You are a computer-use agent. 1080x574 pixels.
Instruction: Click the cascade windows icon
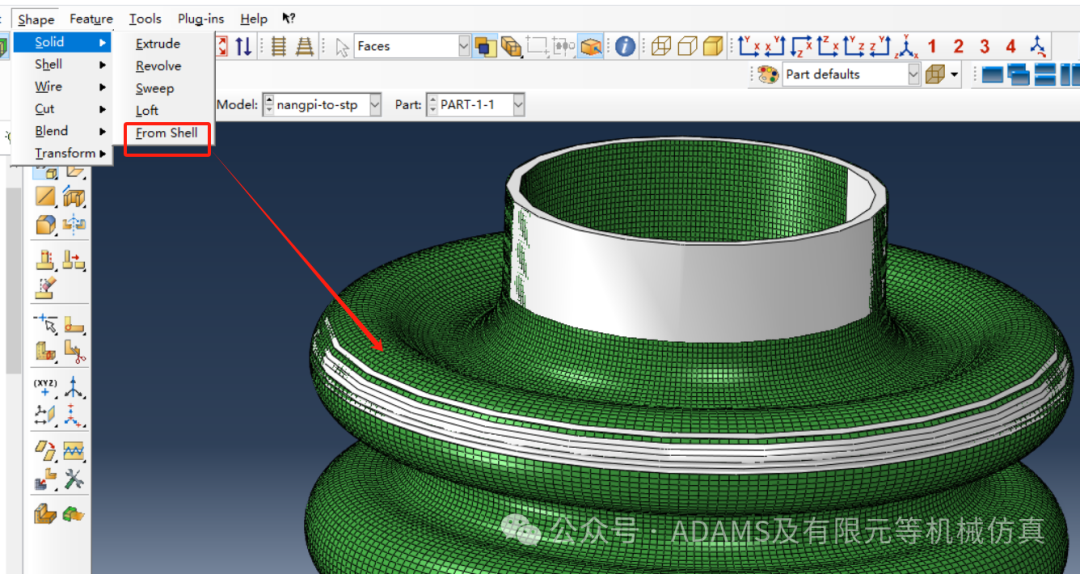click(1019, 74)
